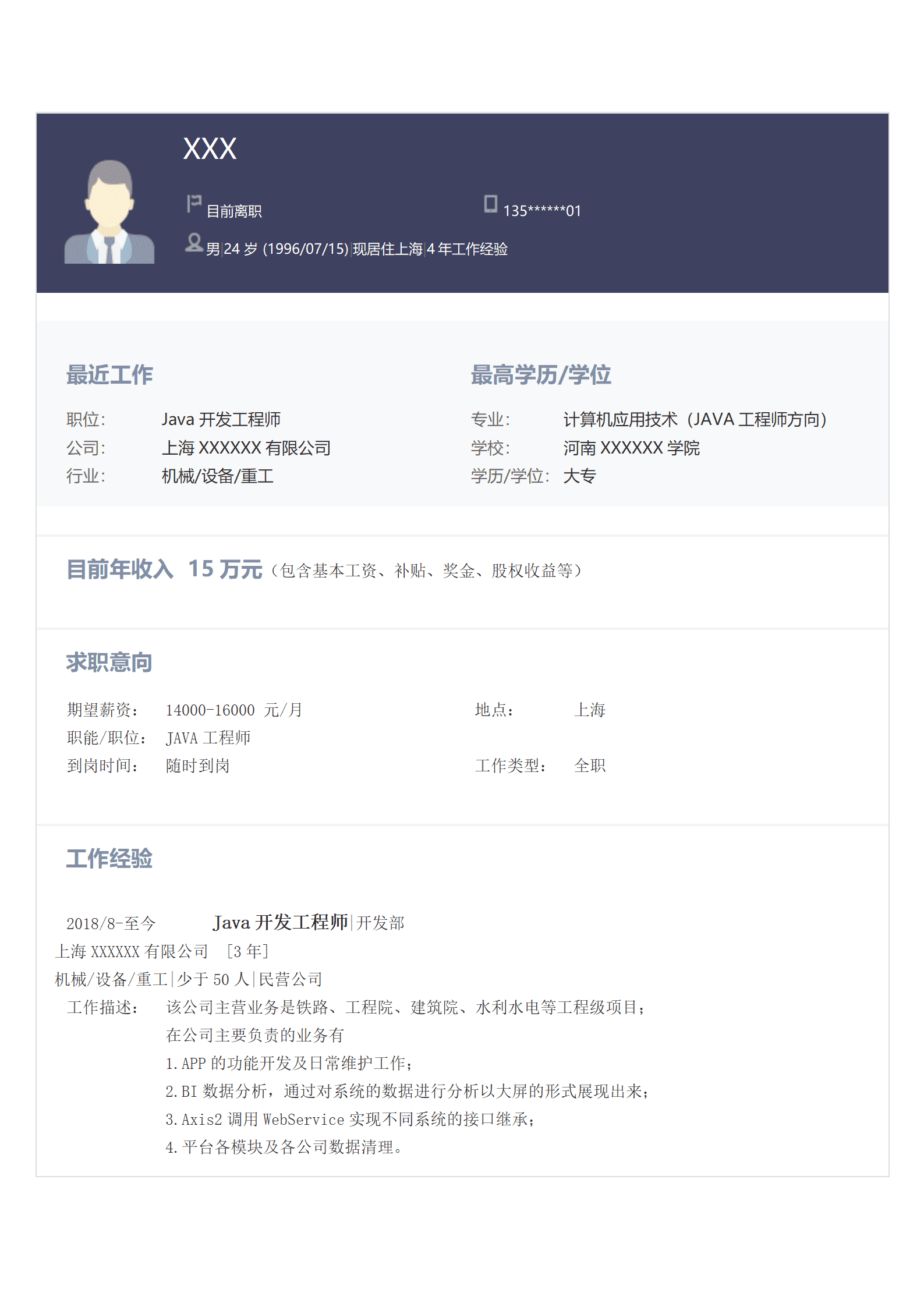Click major 计算机应用技术（JAVA 工程师方向）
The width and height of the screenshot is (924, 1307).
pos(696,419)
